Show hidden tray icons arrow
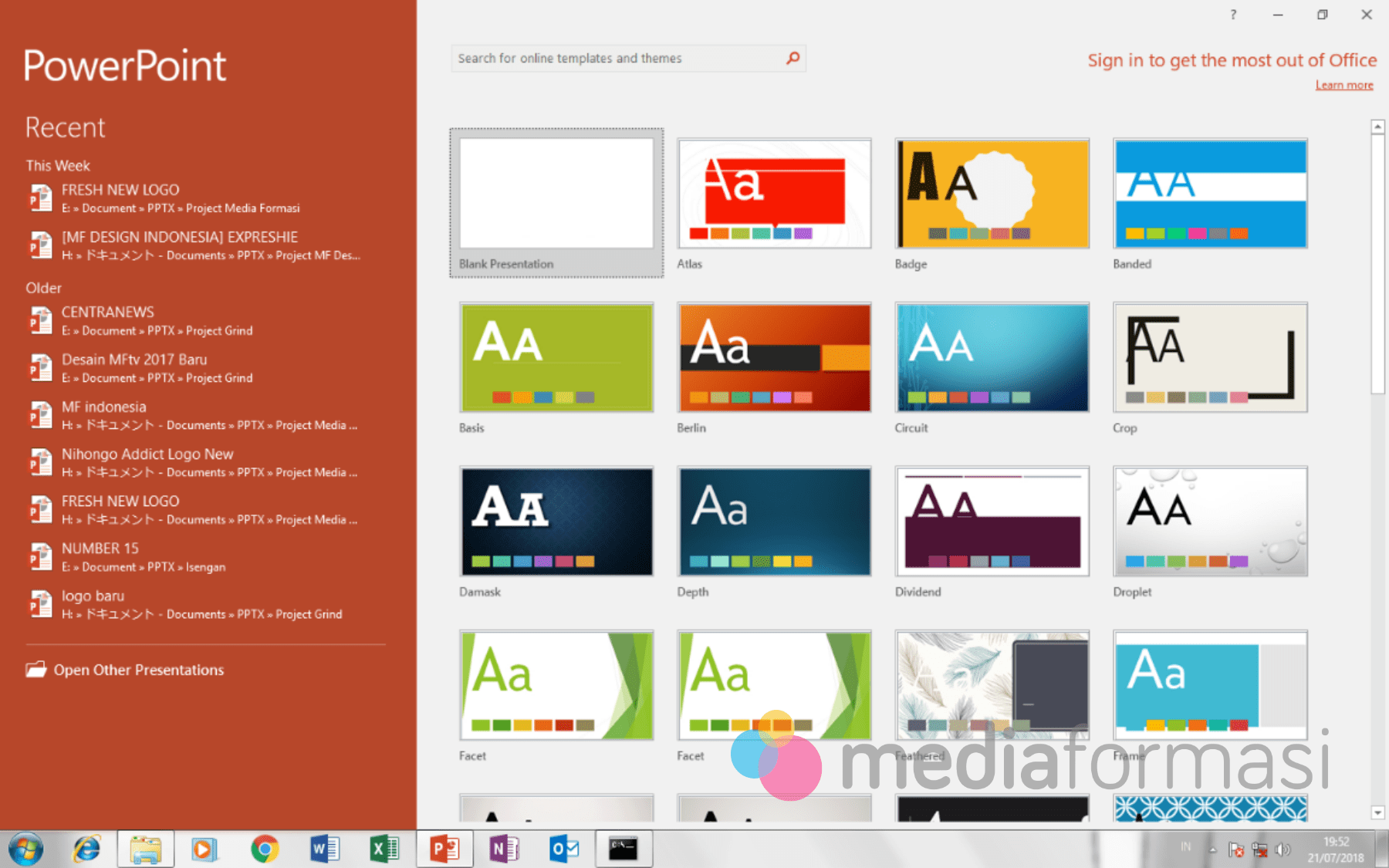This screenshot has height=868, width=1389. [x=1213, y=849]
